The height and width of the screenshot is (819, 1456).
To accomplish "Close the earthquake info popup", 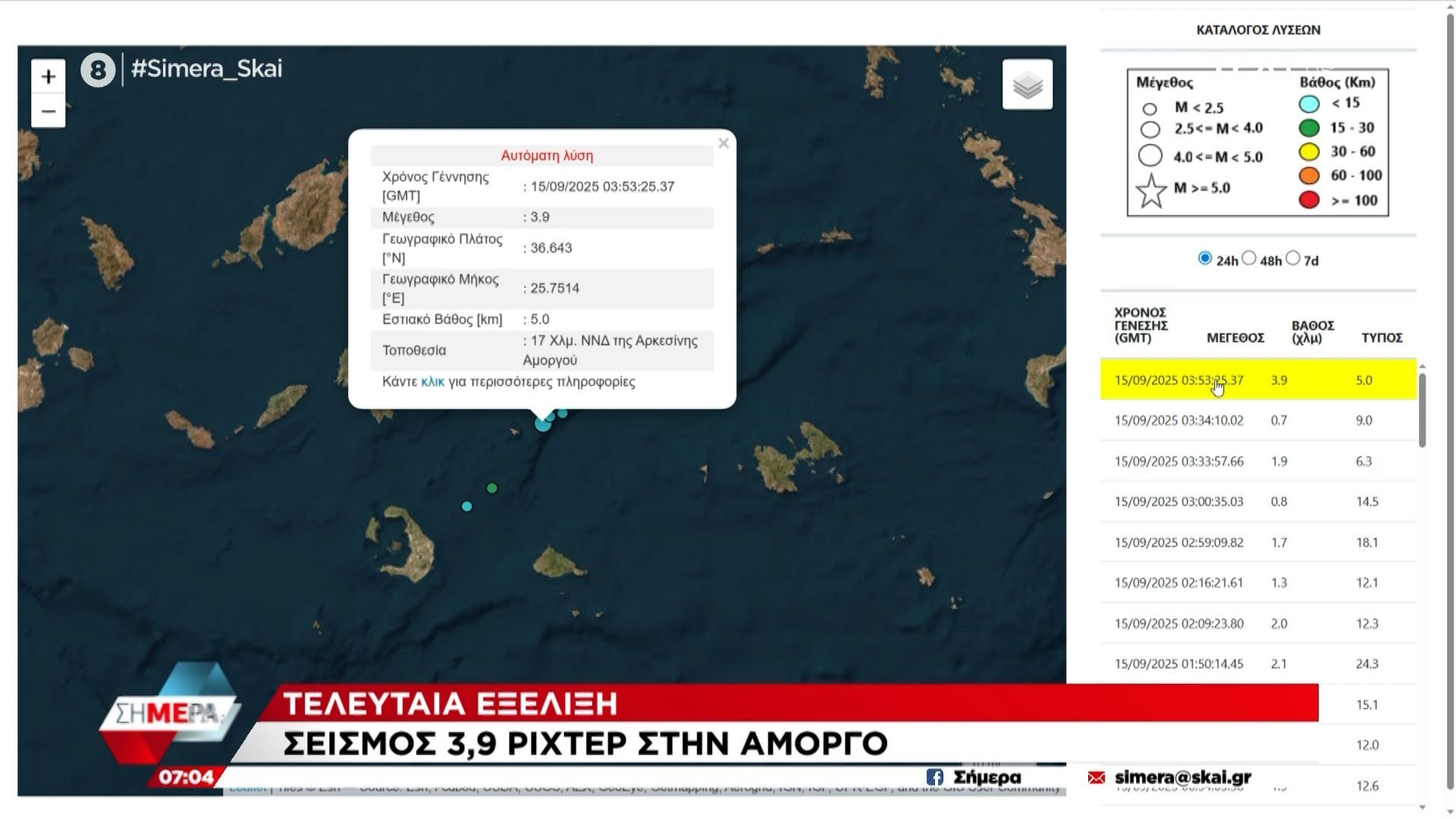I will (x=723, y=143).
